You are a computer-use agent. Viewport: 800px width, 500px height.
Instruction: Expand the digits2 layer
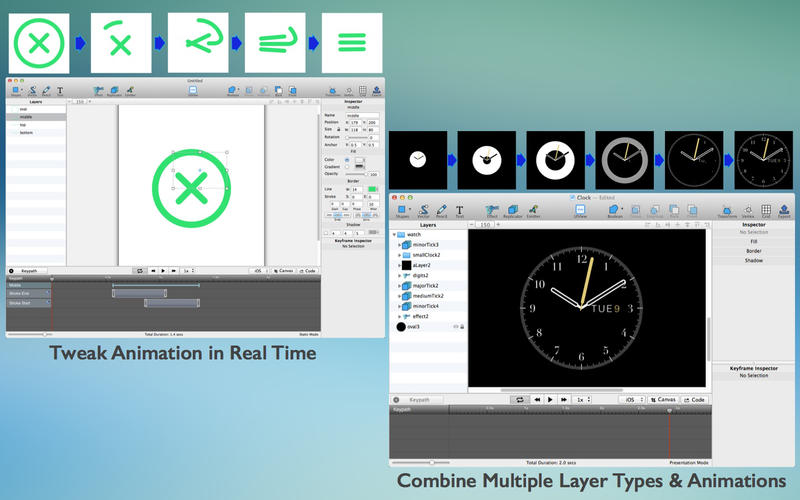click(399, 276)
